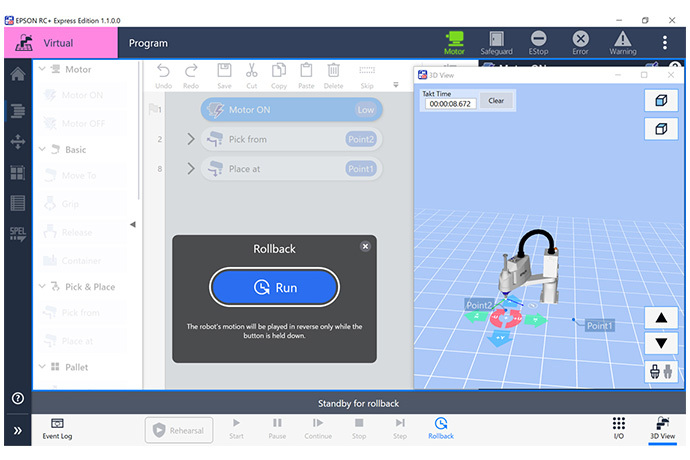Screen dimensions: 690x460
Task: Open the help question mark icon
Action: (x=18, y=398)
